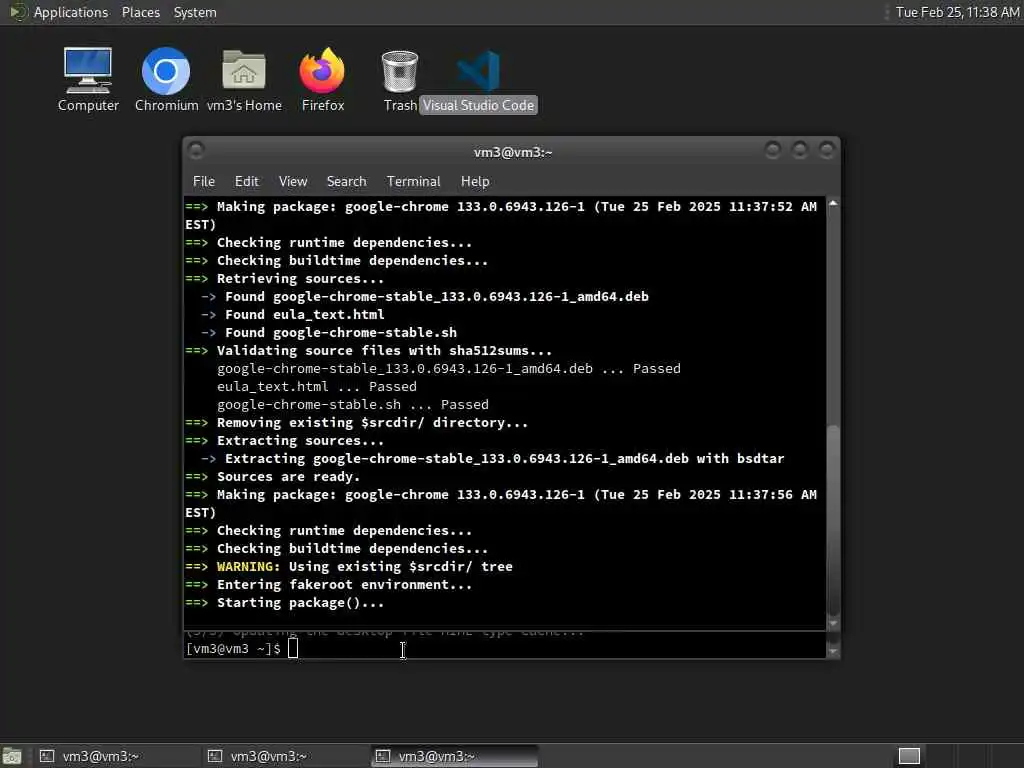Click 'Found google-chrome-stable.sh' terminal line
This screenshot has height=768, width=1024.
coord(340,332)
